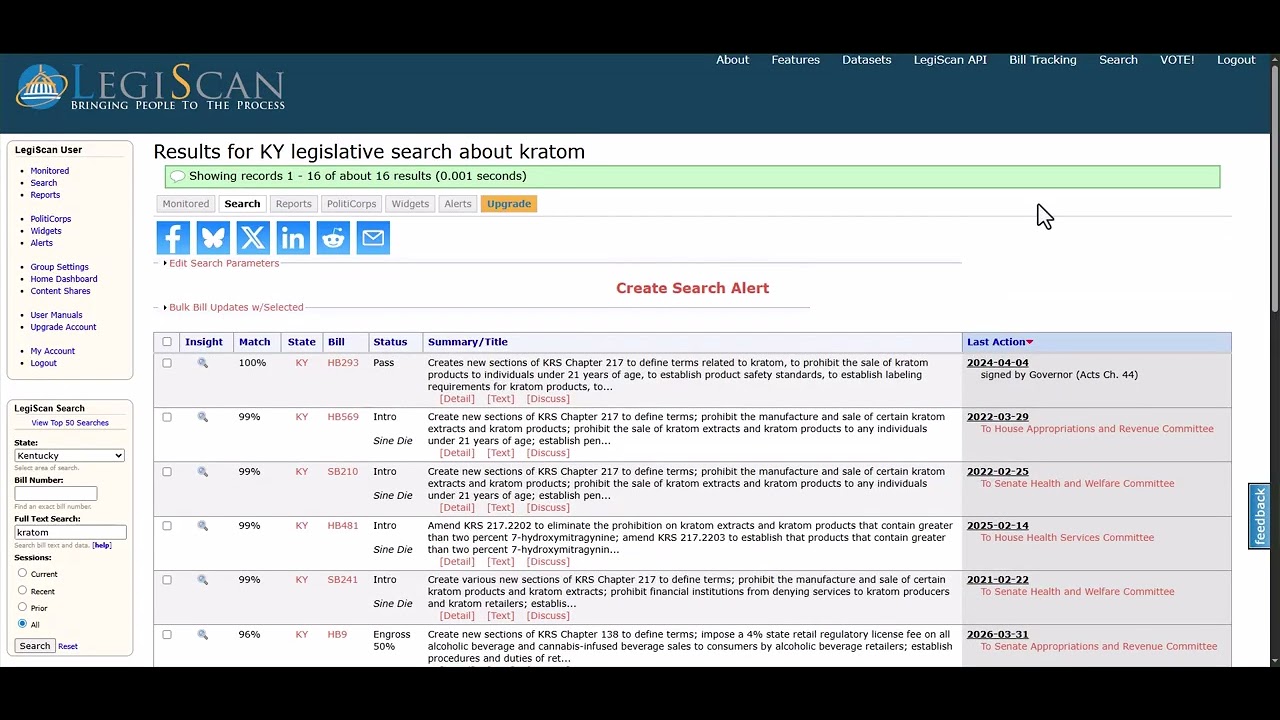Open Insight magnifier for SB241
This screenshot has height=720, width=1280.
tap(203, 580)
